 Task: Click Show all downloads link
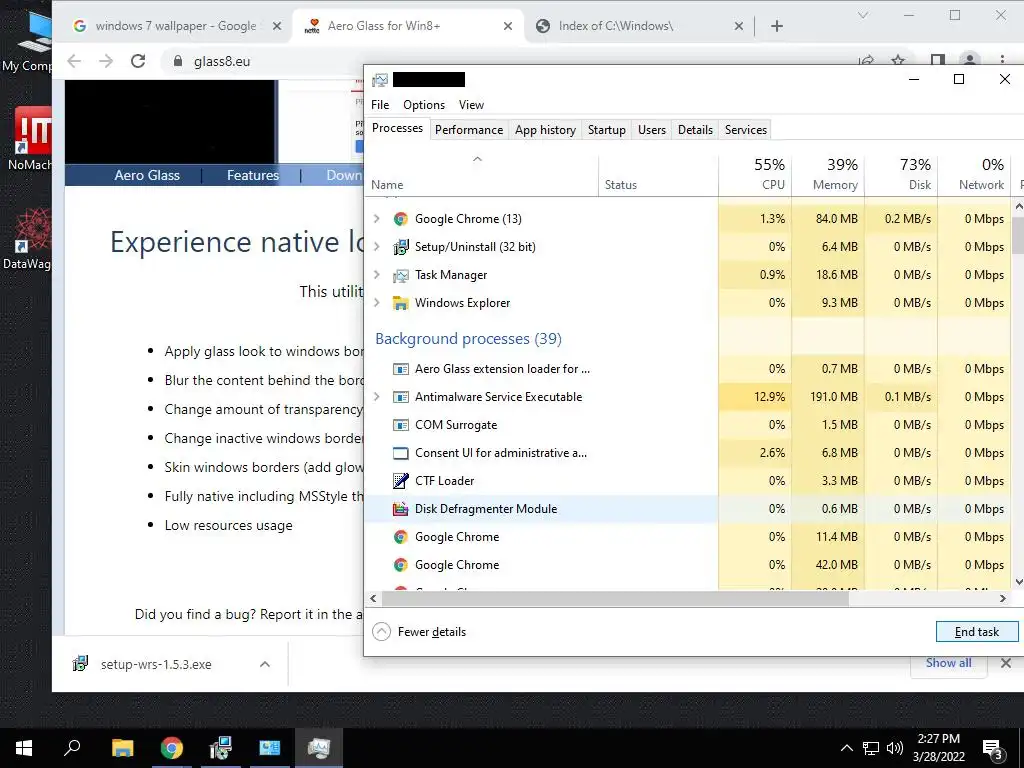point(948,663)
